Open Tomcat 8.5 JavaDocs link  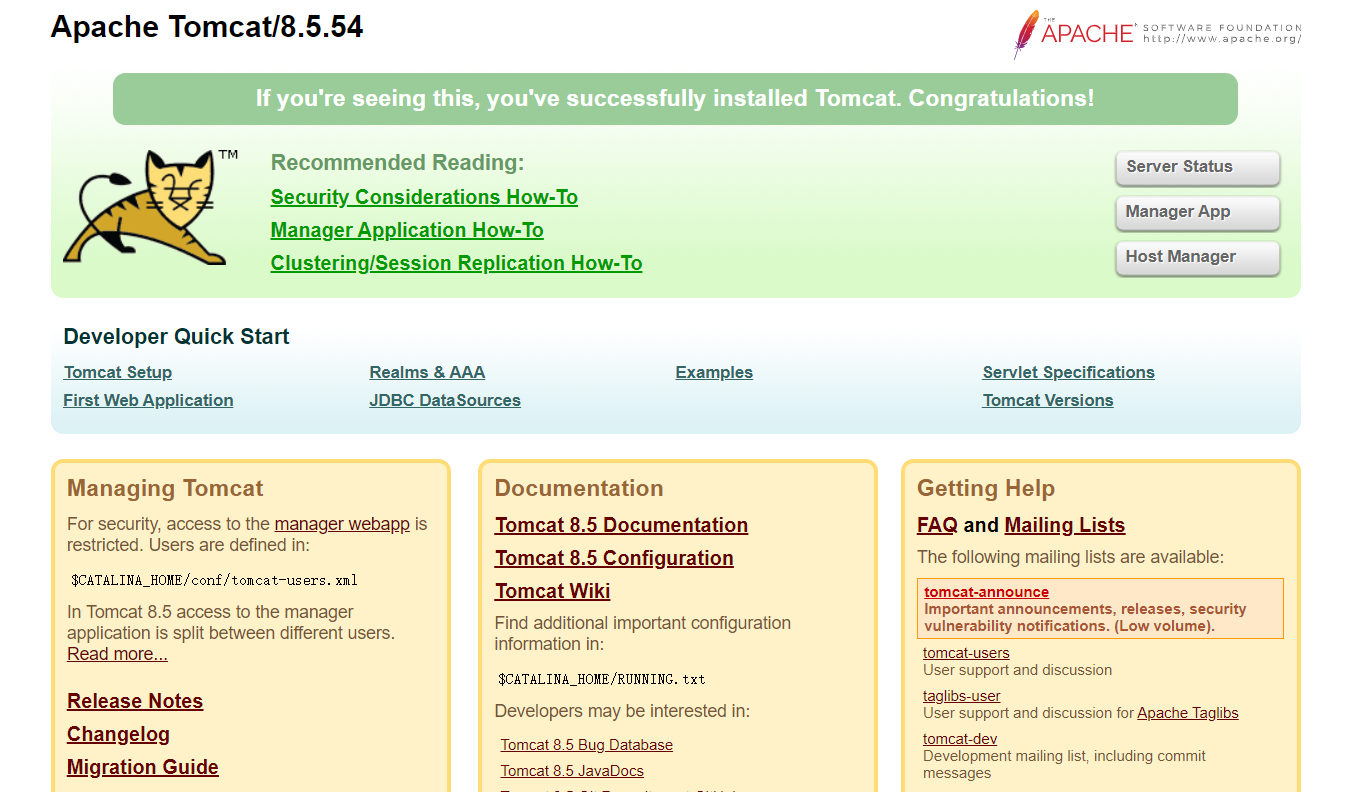click(572, 771)
